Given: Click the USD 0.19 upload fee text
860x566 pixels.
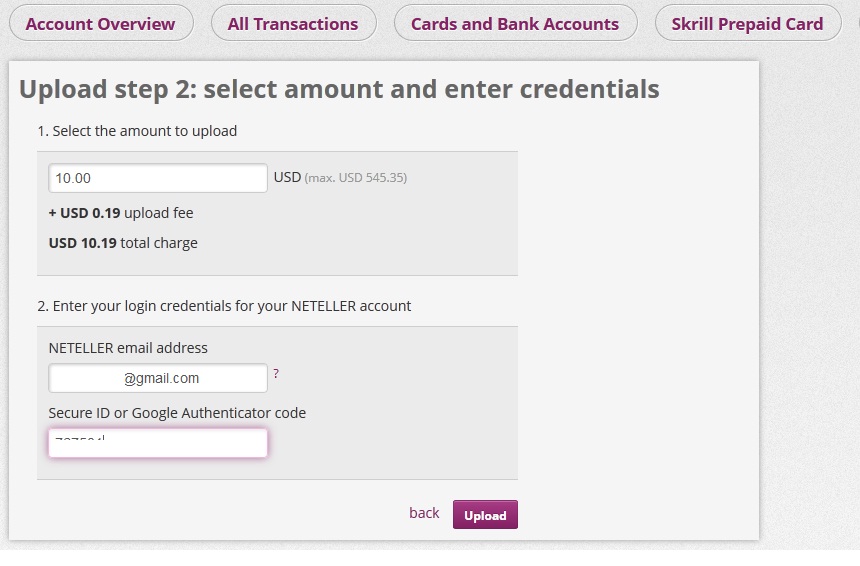Looking at the screenshot, I should click(x=121, y=213).
